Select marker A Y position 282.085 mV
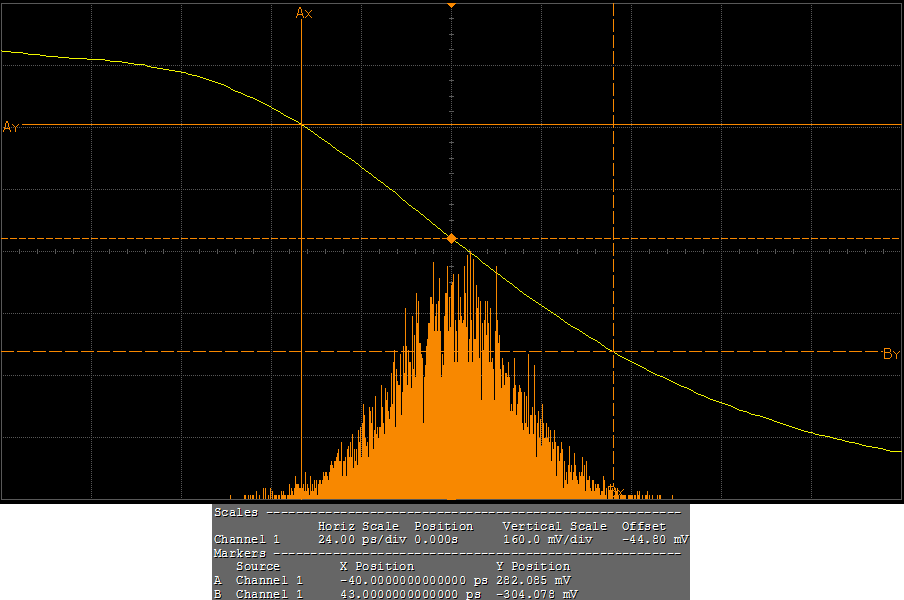This screenshot has height=600, width=904. [x=533, y=580]
